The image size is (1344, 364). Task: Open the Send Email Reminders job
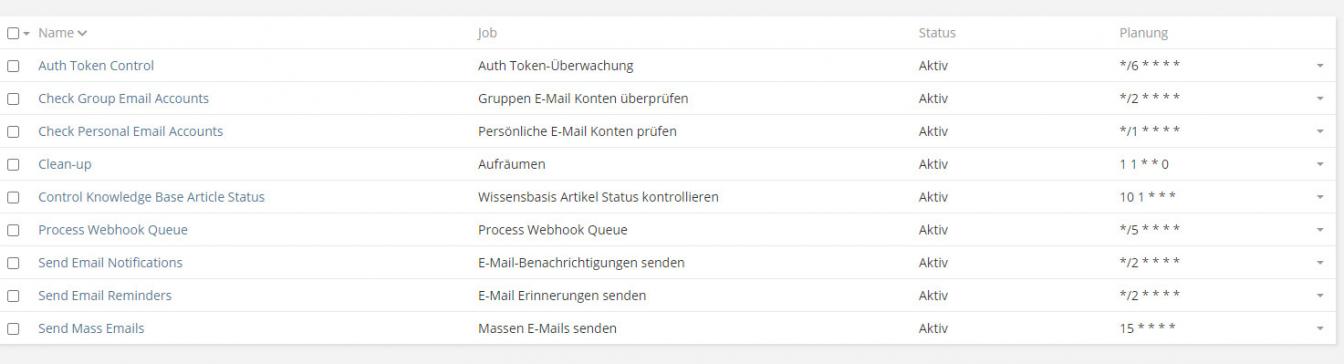point(105,295)
